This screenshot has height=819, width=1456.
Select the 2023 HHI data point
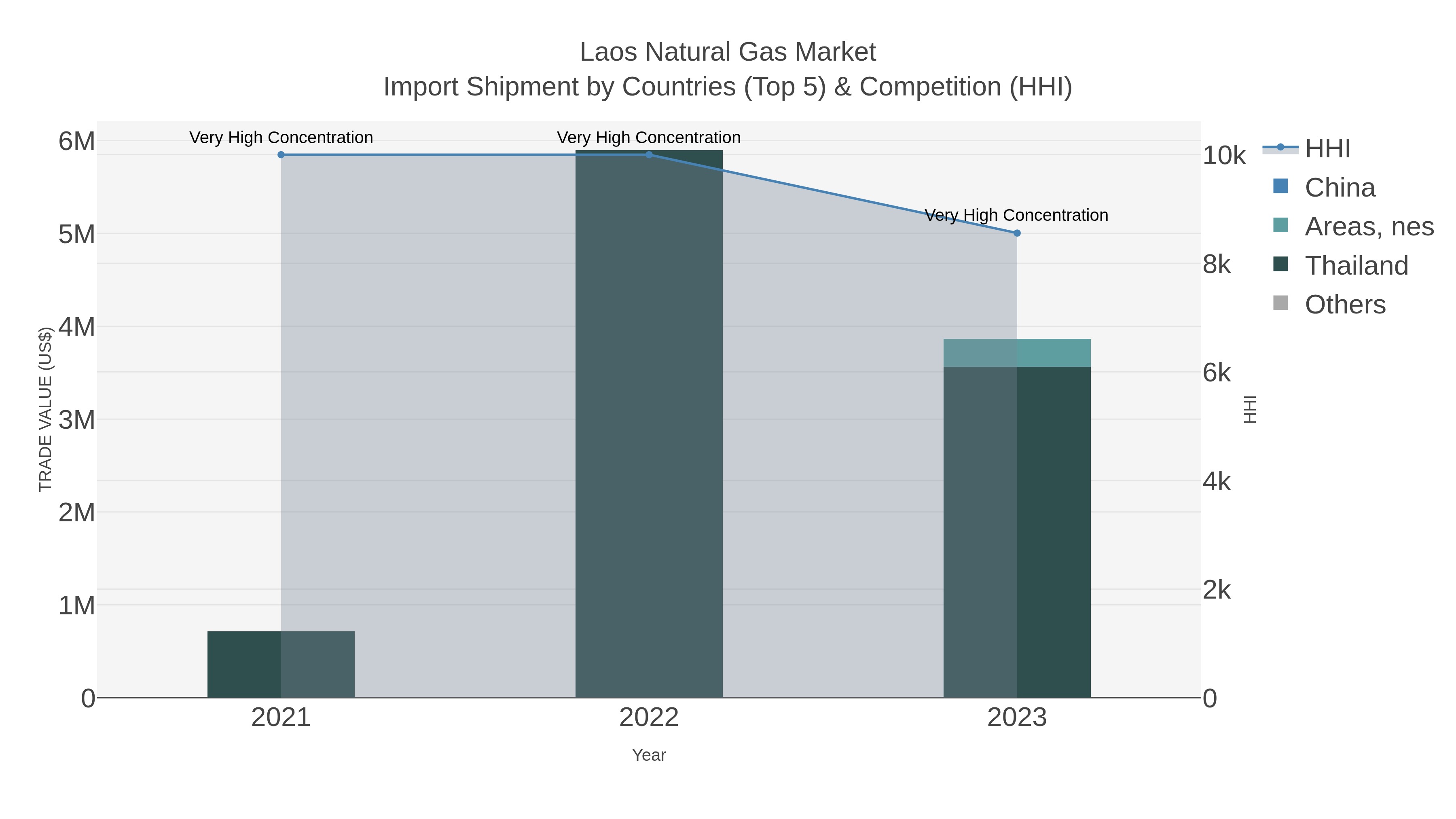(x=1017, y=233)
